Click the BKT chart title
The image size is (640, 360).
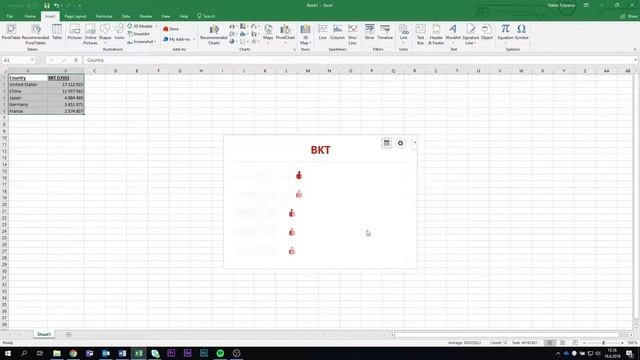[320, 150]
